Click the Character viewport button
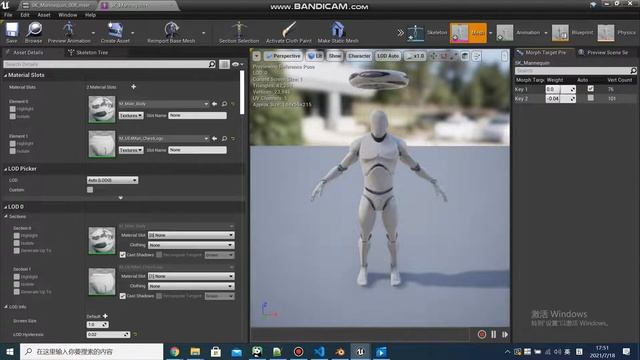 tap(359, 56)
